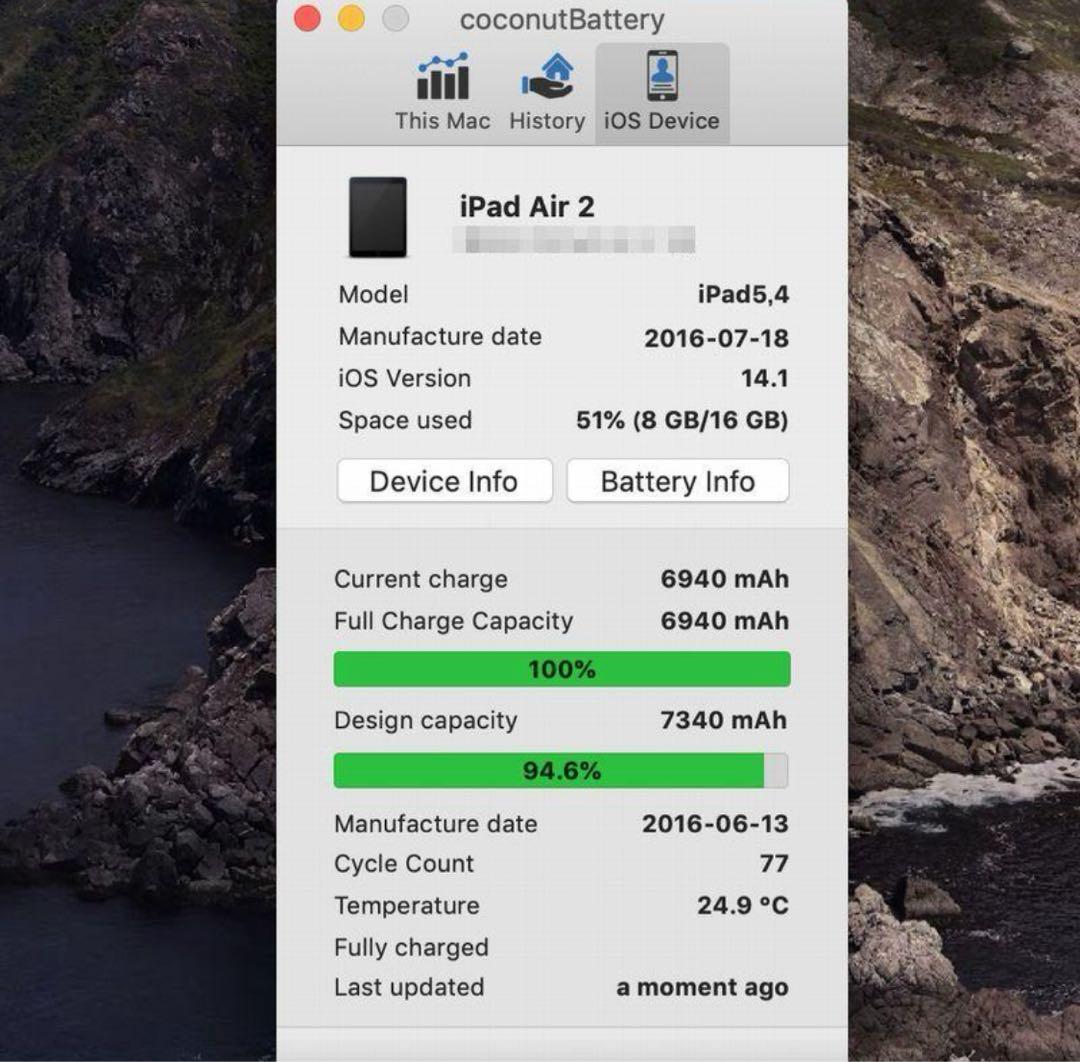The height and width of the screenshot is (1062, 1080).
Task: Click the Full Charge Capacity label
Action: pos(453,621)
